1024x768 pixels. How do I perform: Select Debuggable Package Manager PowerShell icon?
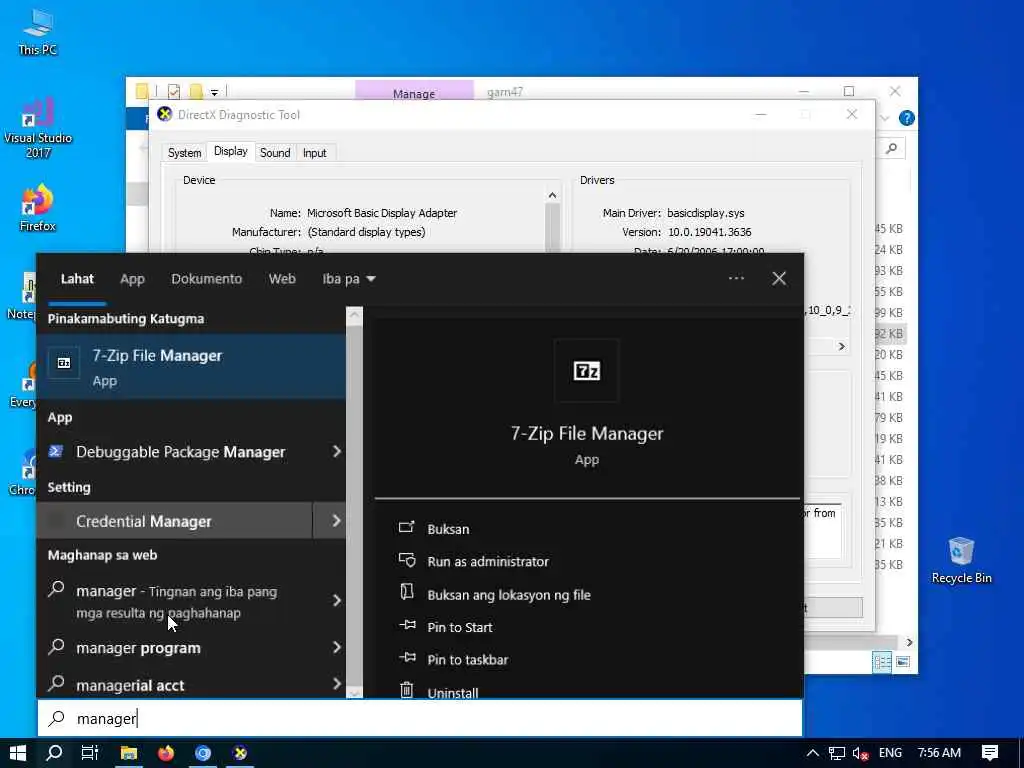[x=56, y=451]
